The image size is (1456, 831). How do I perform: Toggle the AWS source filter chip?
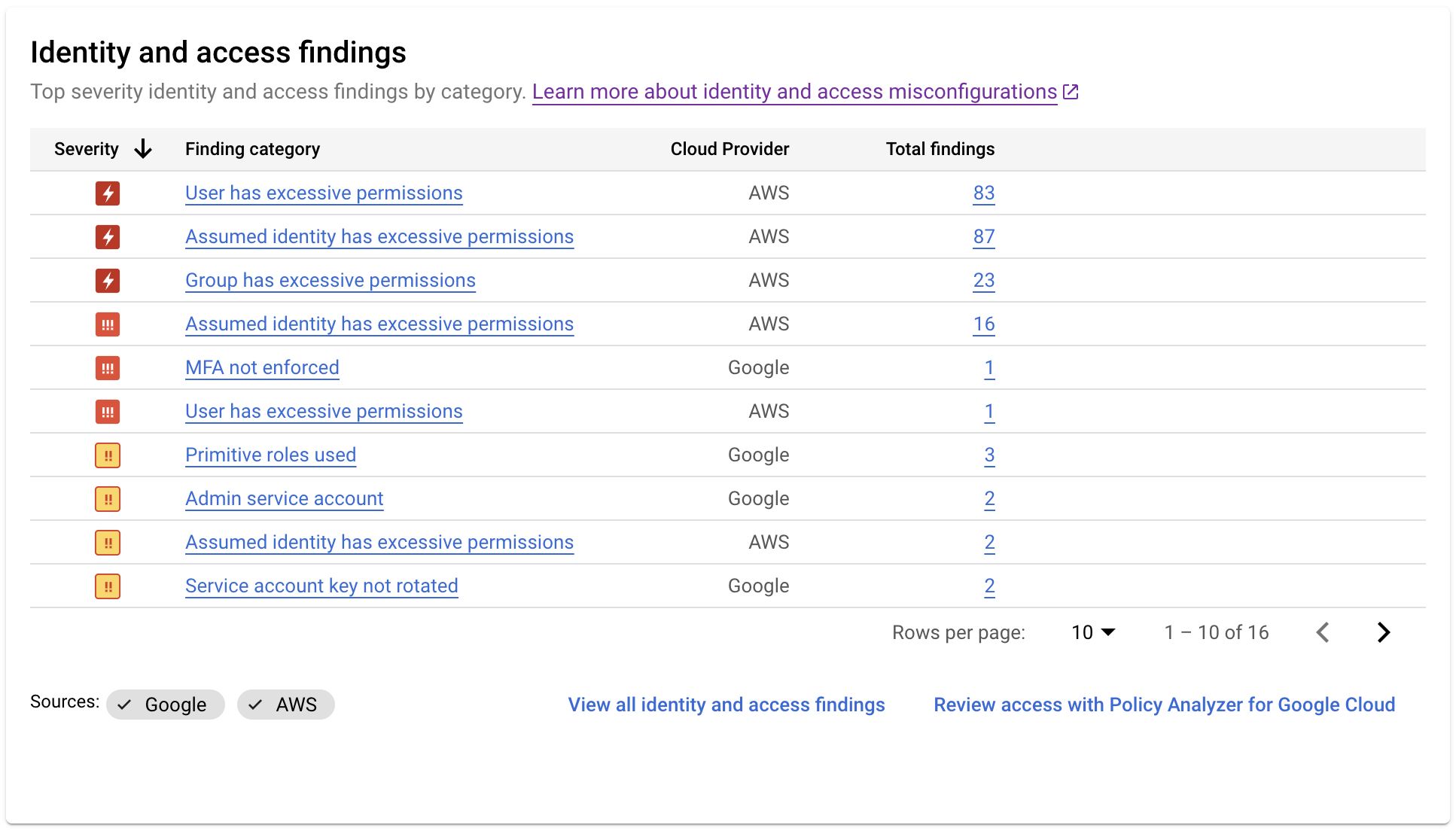286,705
